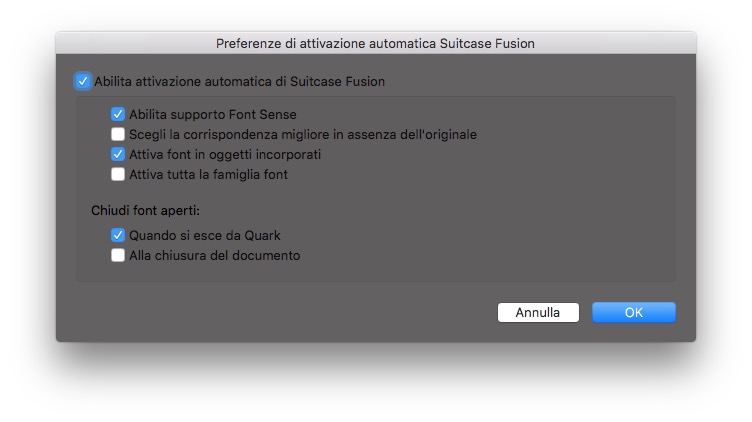Click the 'Chiudi font aperti:' section heading
Screen dimensions: 752x422
click(x=145, y=211)
